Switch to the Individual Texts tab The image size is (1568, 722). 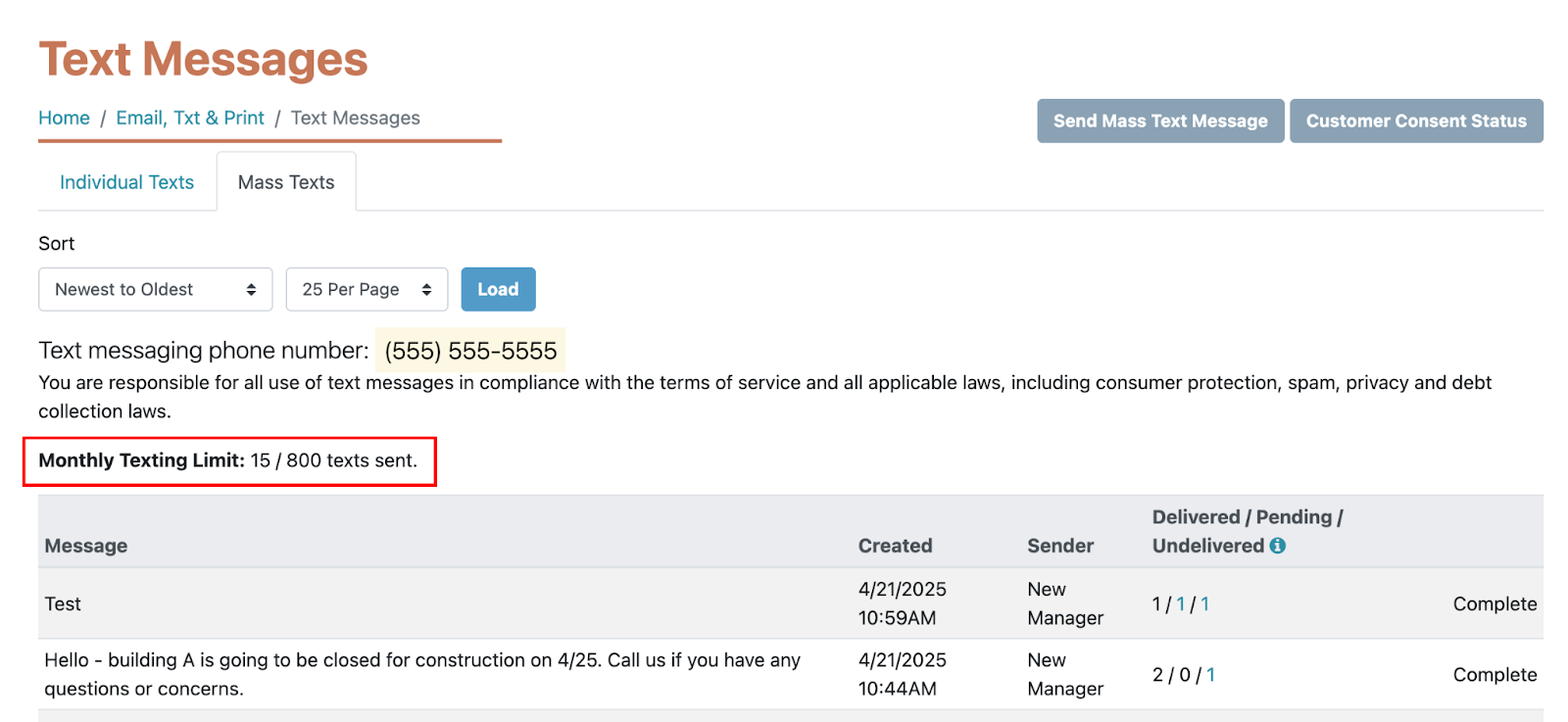[126, 182]
